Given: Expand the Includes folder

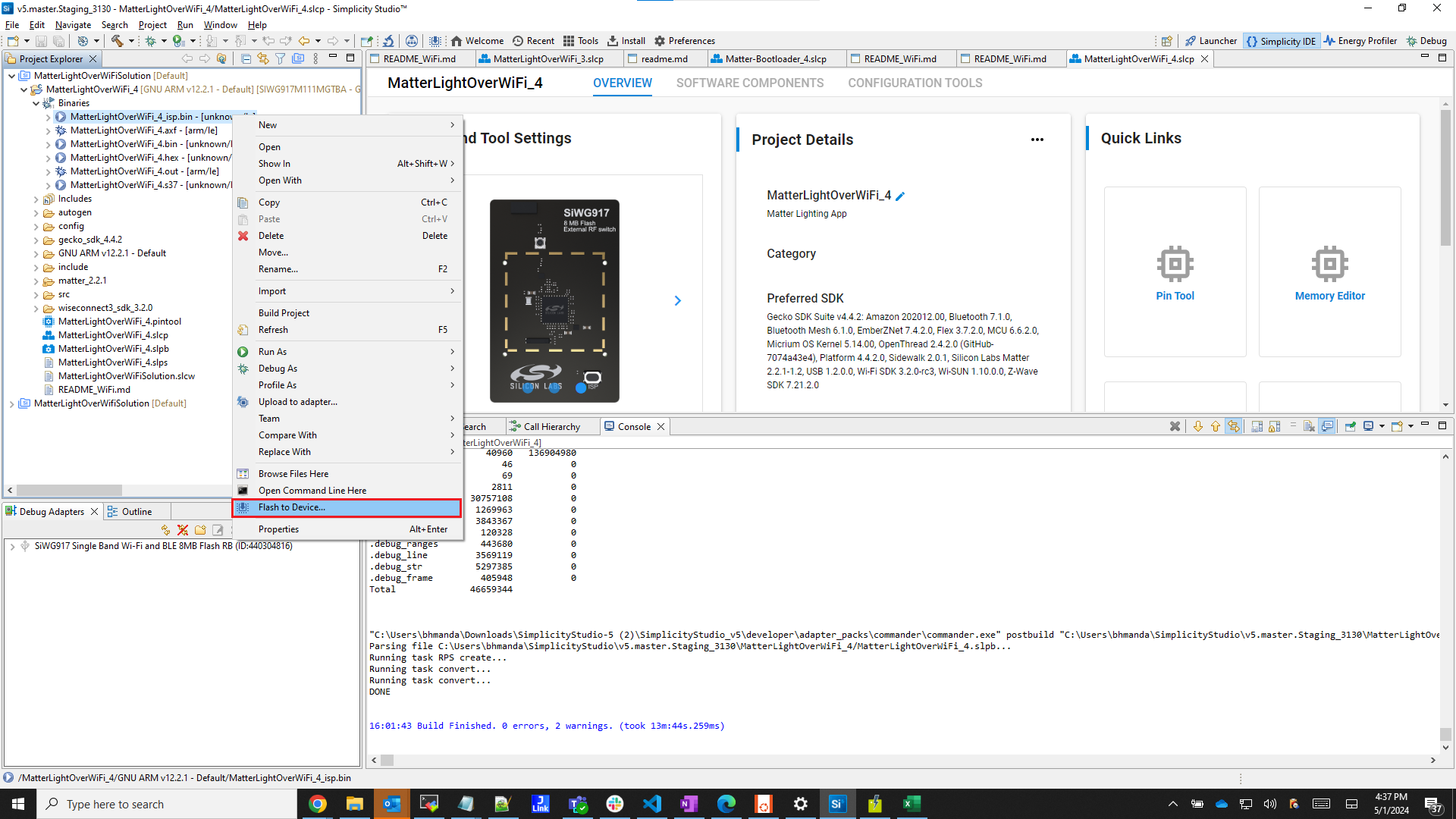Looking at the screenshot, I should point(36,199).
